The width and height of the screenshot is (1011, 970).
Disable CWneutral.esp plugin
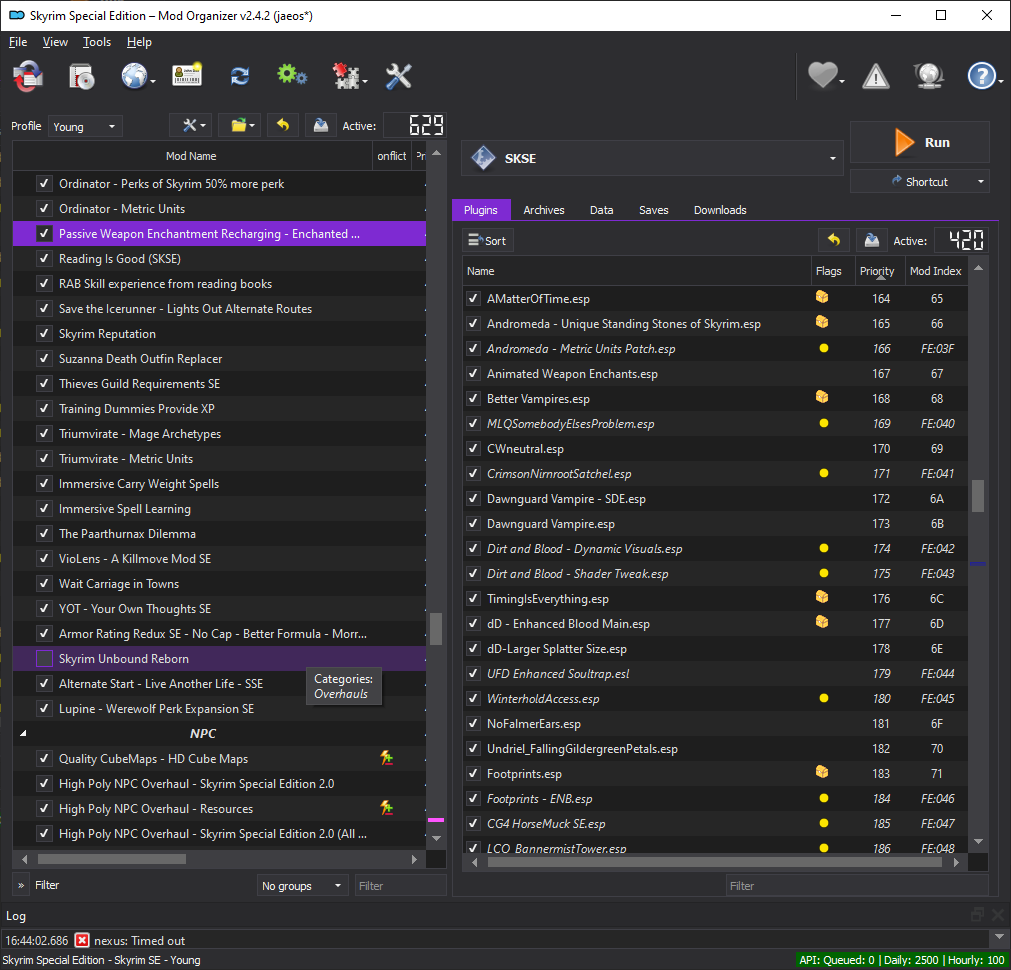pyautogui.click(x=473, y=448)
